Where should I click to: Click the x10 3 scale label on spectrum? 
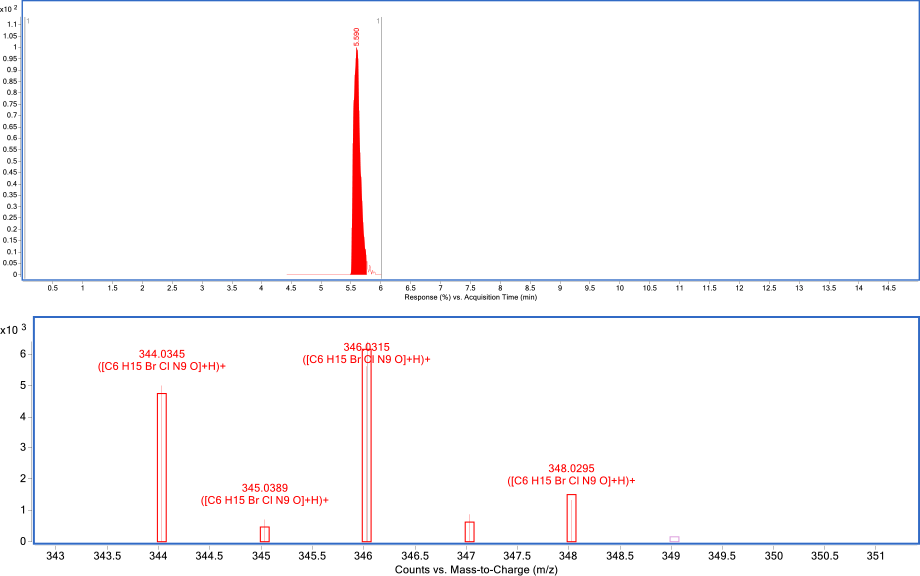click(12, 328)
